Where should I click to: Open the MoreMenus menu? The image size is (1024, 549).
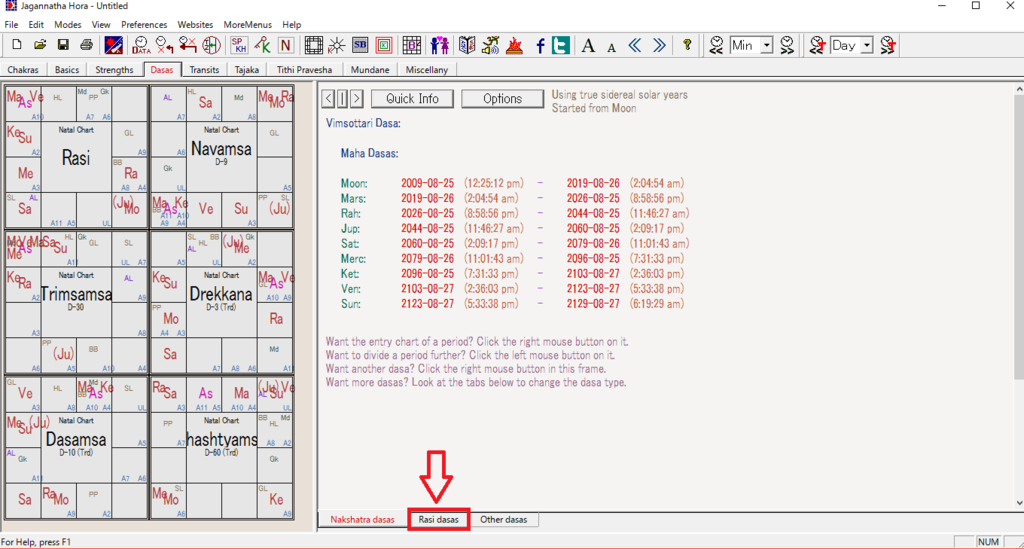[x=248, y=24]
